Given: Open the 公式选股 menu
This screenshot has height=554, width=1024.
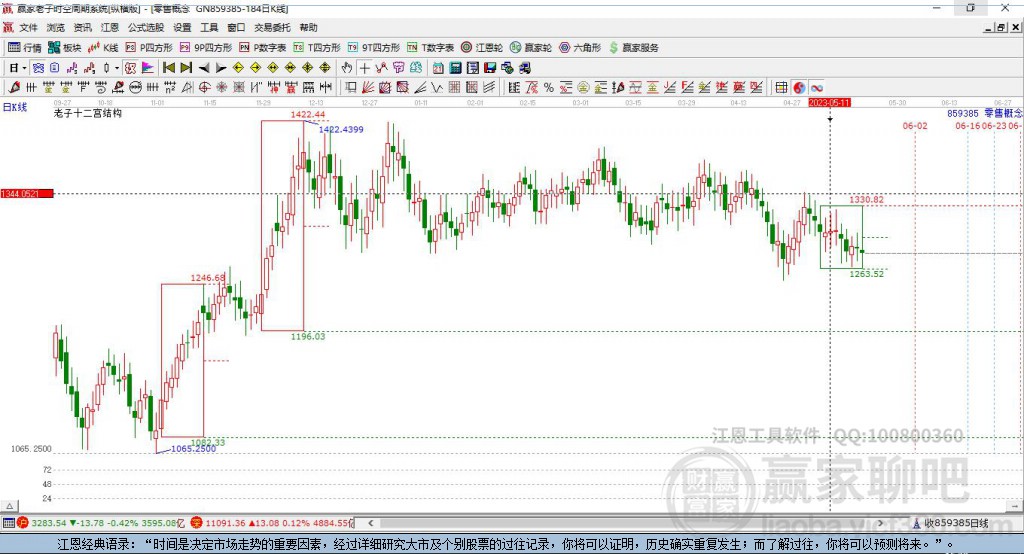Looking at the screenshot, I should click(x=146, y=27).
